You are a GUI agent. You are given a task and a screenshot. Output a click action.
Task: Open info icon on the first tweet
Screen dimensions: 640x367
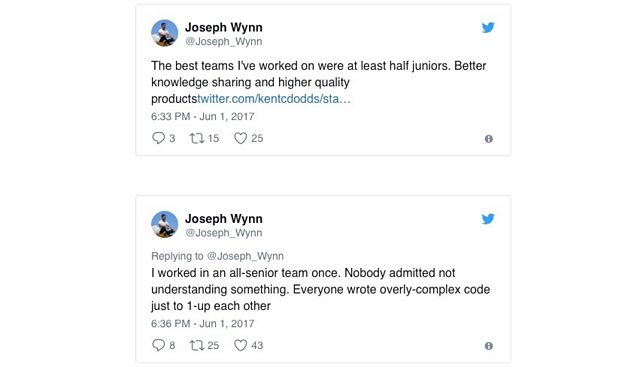point(489,139)
